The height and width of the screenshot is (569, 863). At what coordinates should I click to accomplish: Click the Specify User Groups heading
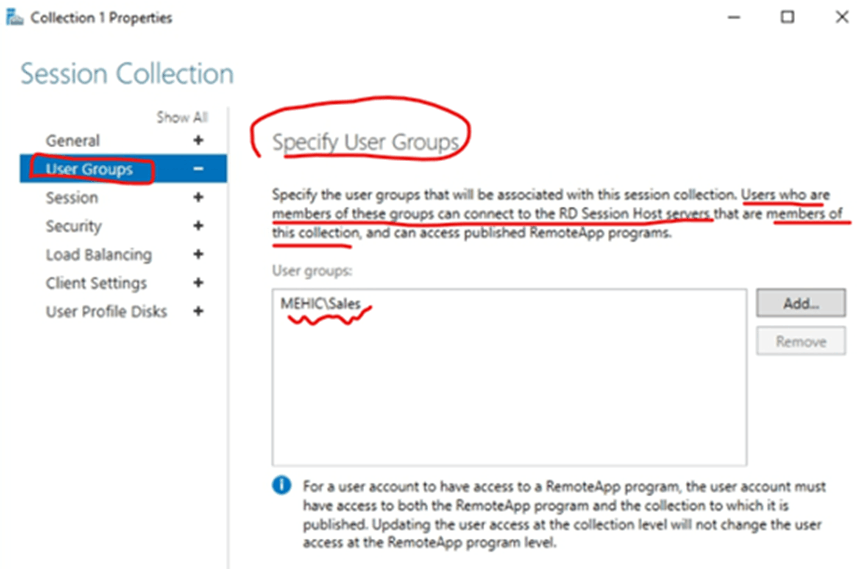[x=365, y=142]
